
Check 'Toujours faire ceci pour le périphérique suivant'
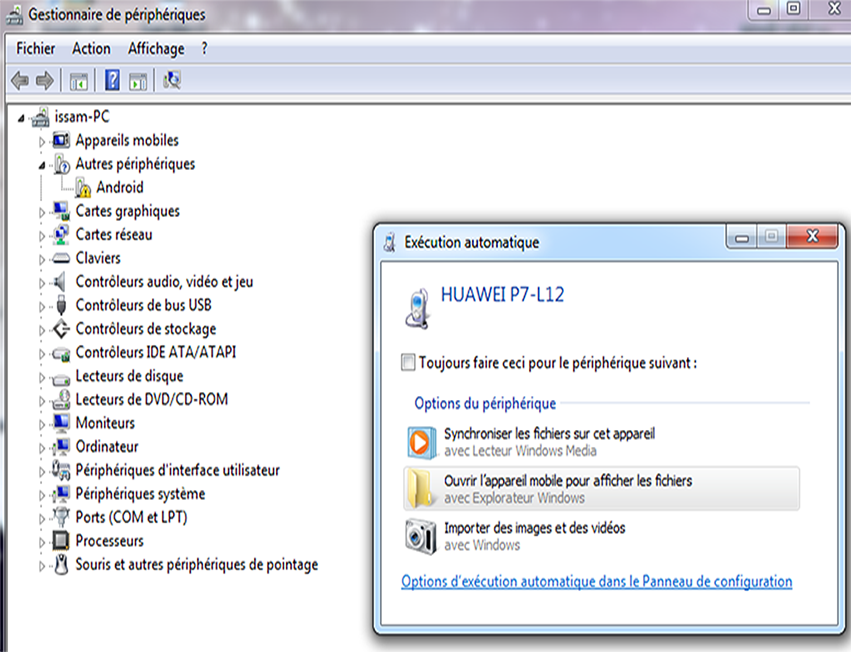tap(408, 362)
